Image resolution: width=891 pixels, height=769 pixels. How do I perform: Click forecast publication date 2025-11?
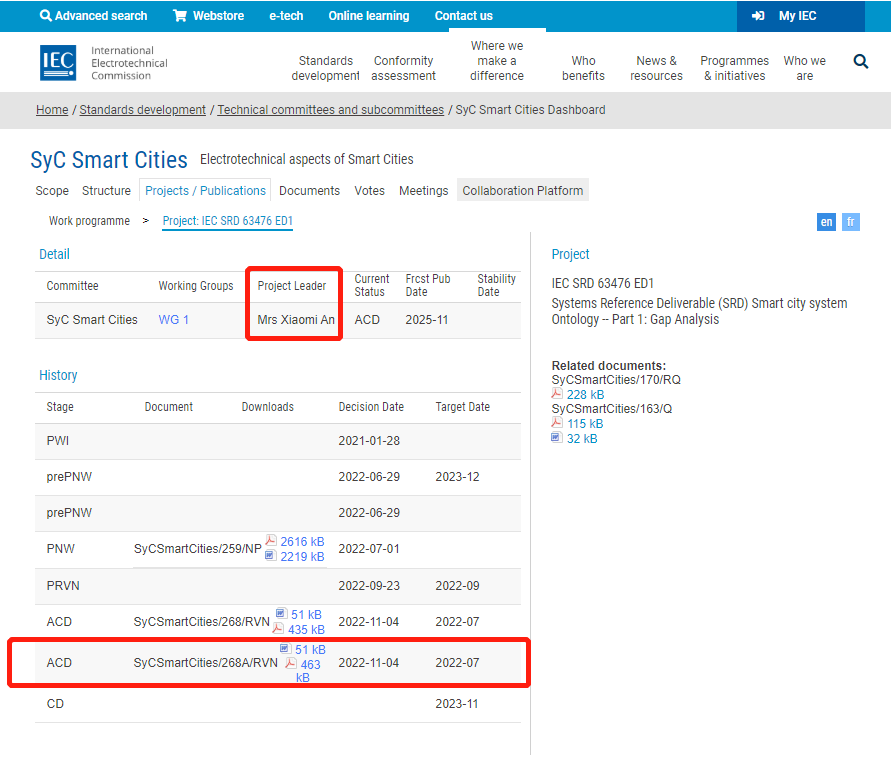427,320
